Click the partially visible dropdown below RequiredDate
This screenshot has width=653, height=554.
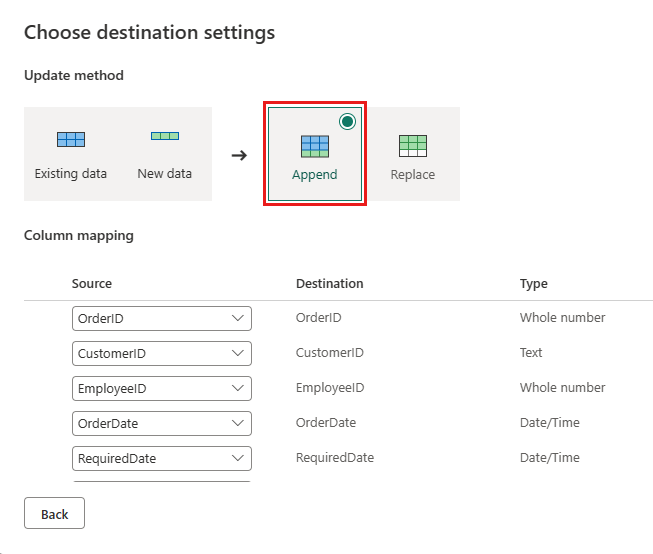tap(161, 482)
